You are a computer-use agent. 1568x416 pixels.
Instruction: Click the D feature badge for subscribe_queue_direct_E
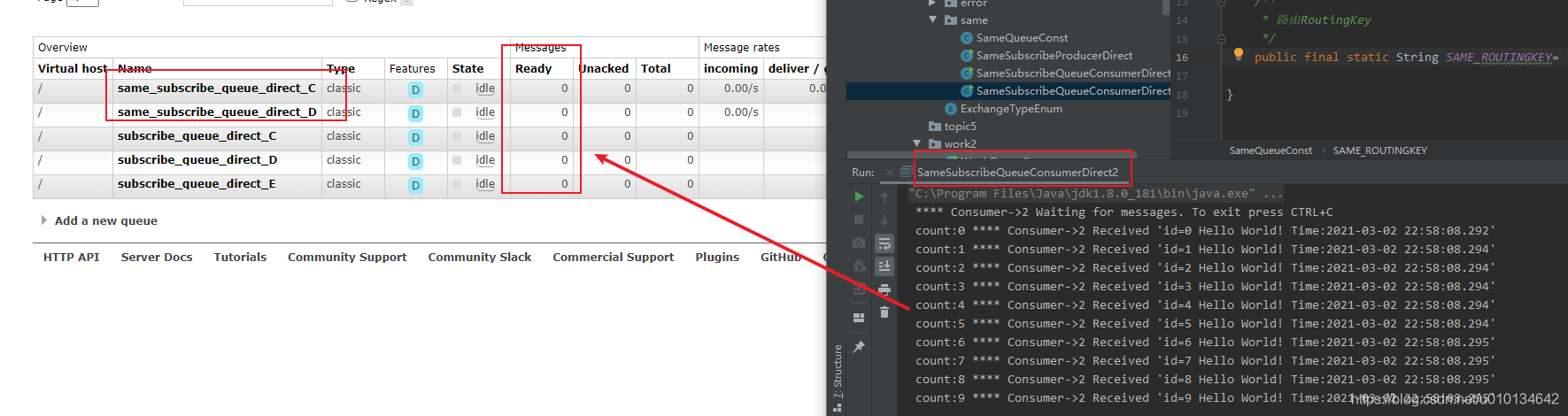tap(415, 185)
